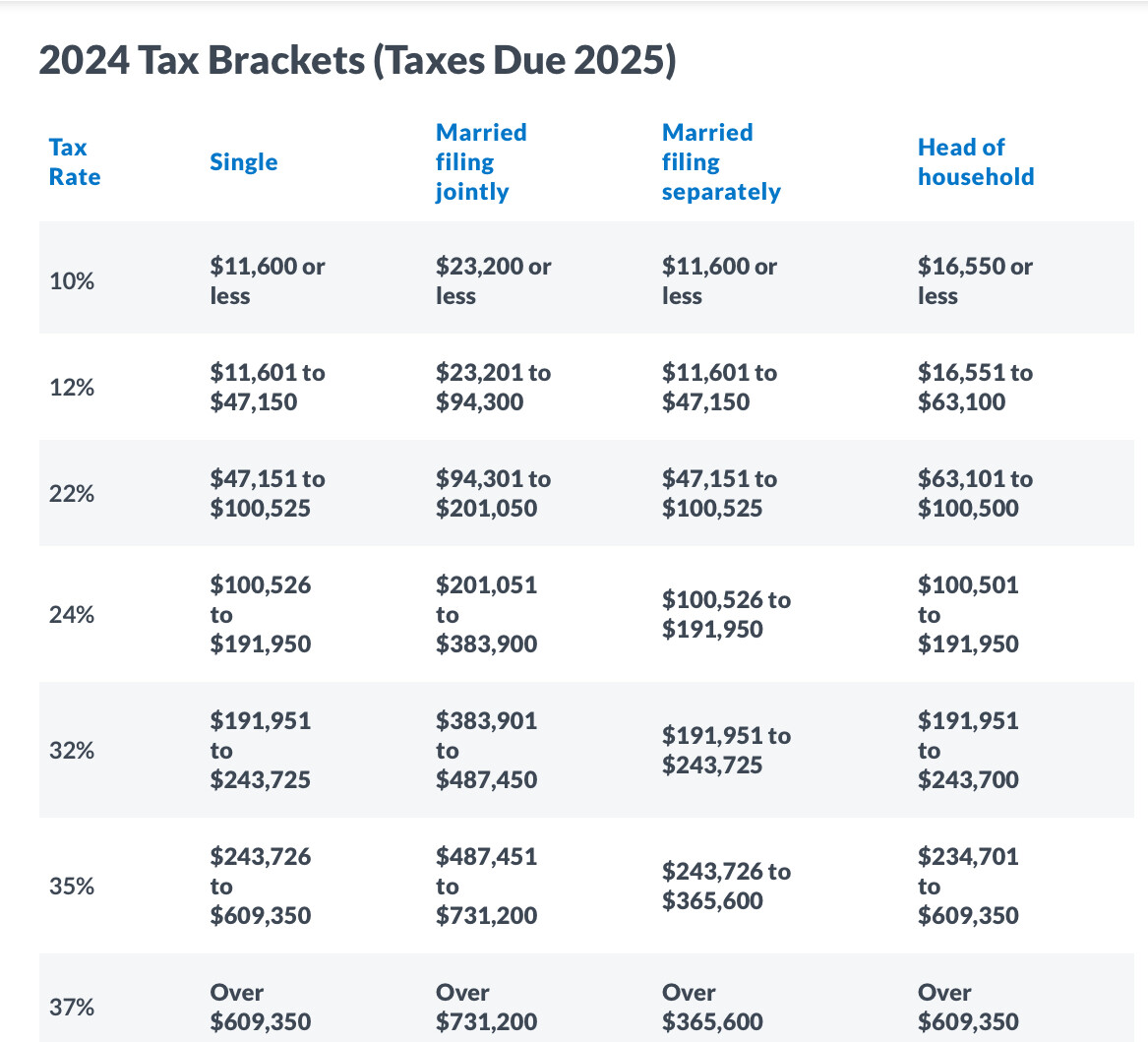
Task: Select the 24% tax rate cell
Action: coord(72,615)
